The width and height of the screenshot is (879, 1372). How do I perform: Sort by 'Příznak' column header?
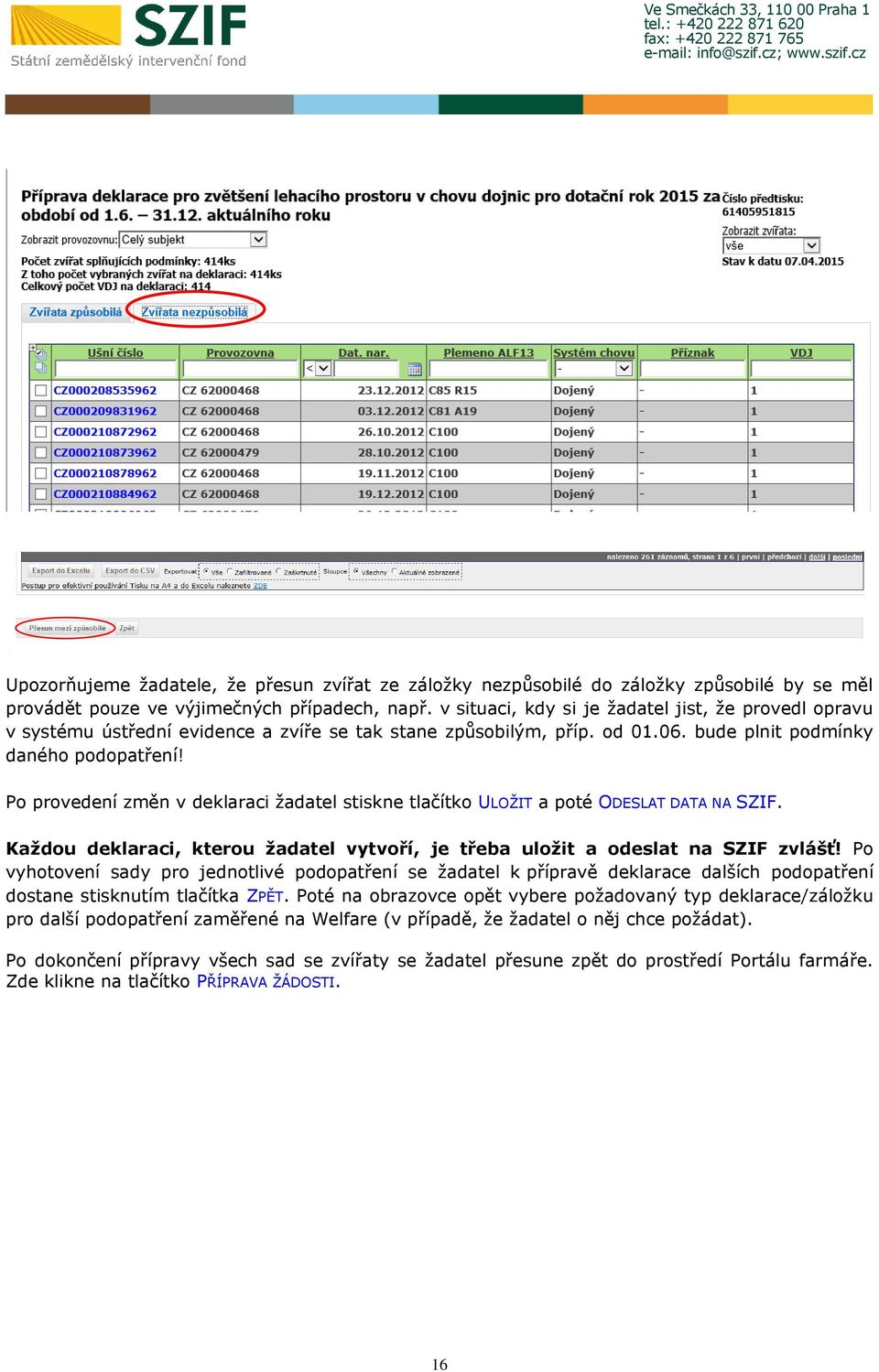692,352
